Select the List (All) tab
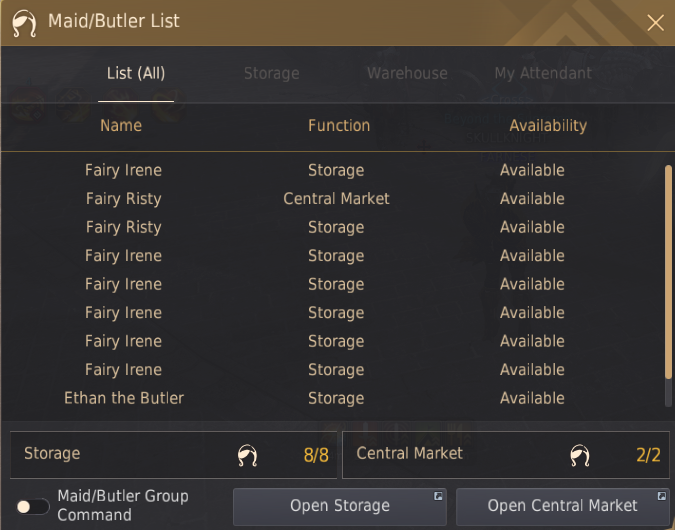The image size is (675, 530). [136, 74]
